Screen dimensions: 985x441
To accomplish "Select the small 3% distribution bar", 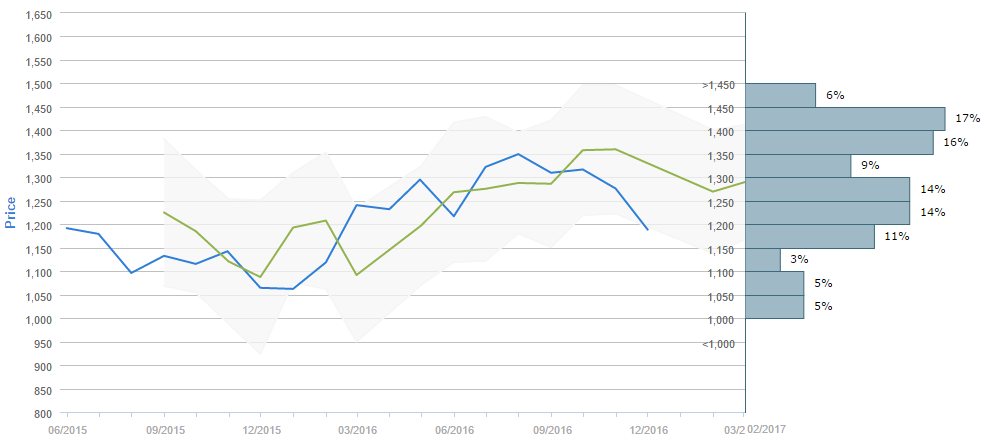I will [x=763, y=260].
